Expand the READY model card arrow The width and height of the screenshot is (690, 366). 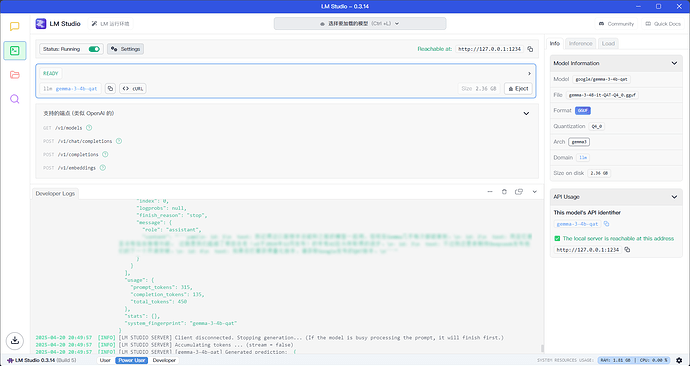(x=529, y=73)
